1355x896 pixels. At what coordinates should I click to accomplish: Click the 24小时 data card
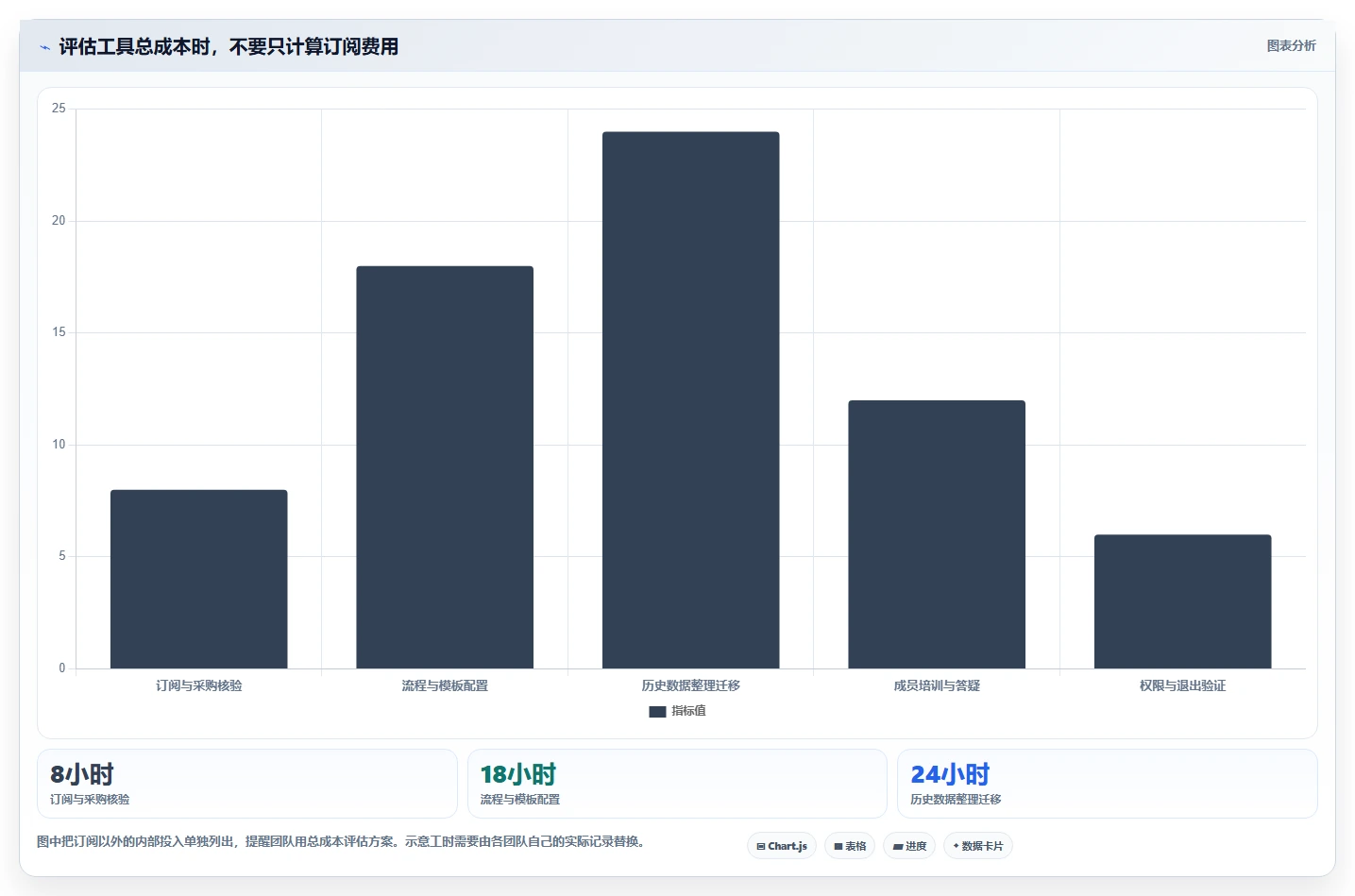click(x=1107, y=784)
